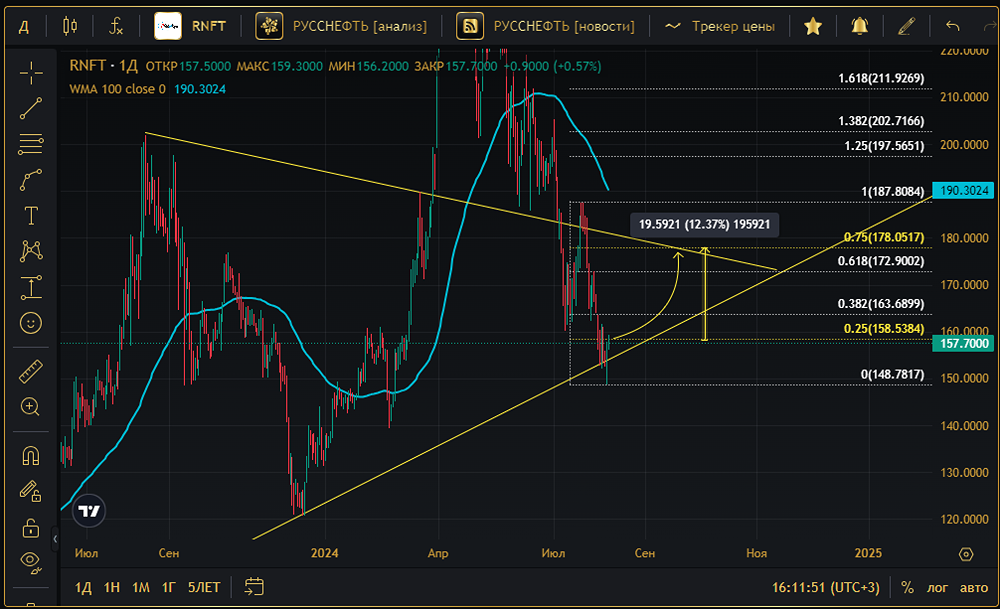
Task: Add chart to favorites star
Action: click(x=812, y=26)
